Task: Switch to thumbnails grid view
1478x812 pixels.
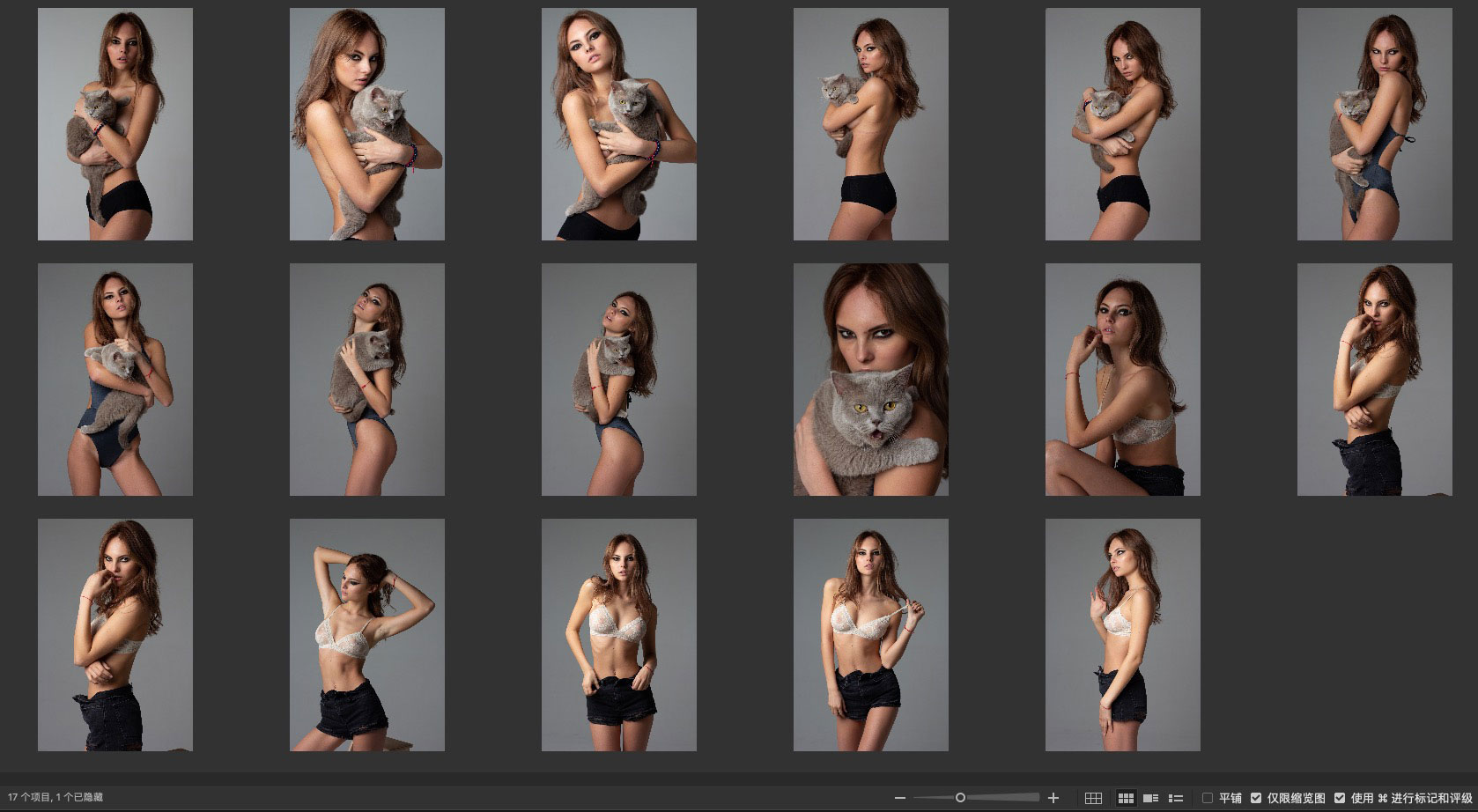Action: (x=1125, y=798)
